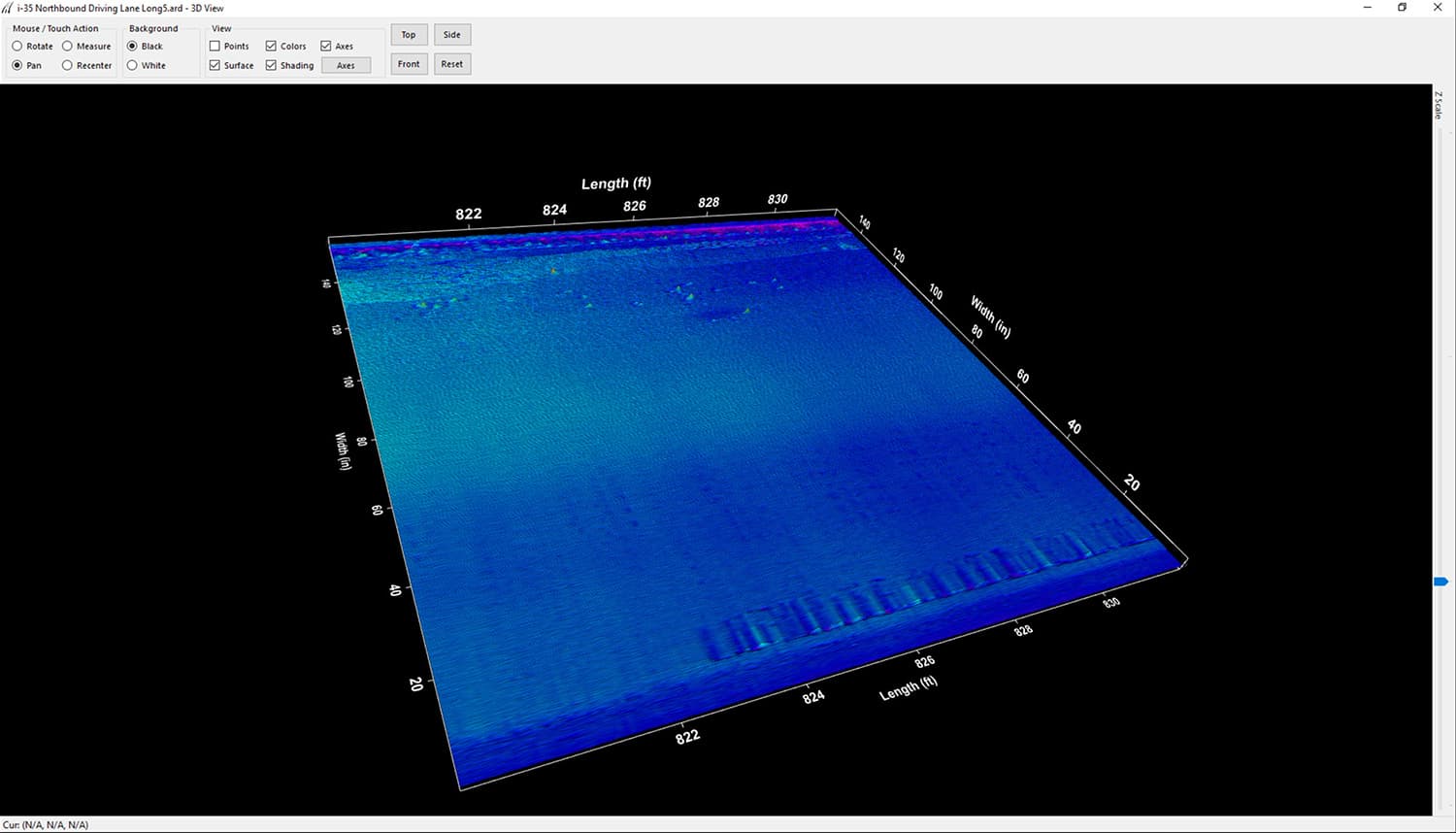Viewport: 1456px width, 833px height.
Task: Click the right Width (in) axis label
Action: [991, 317]
